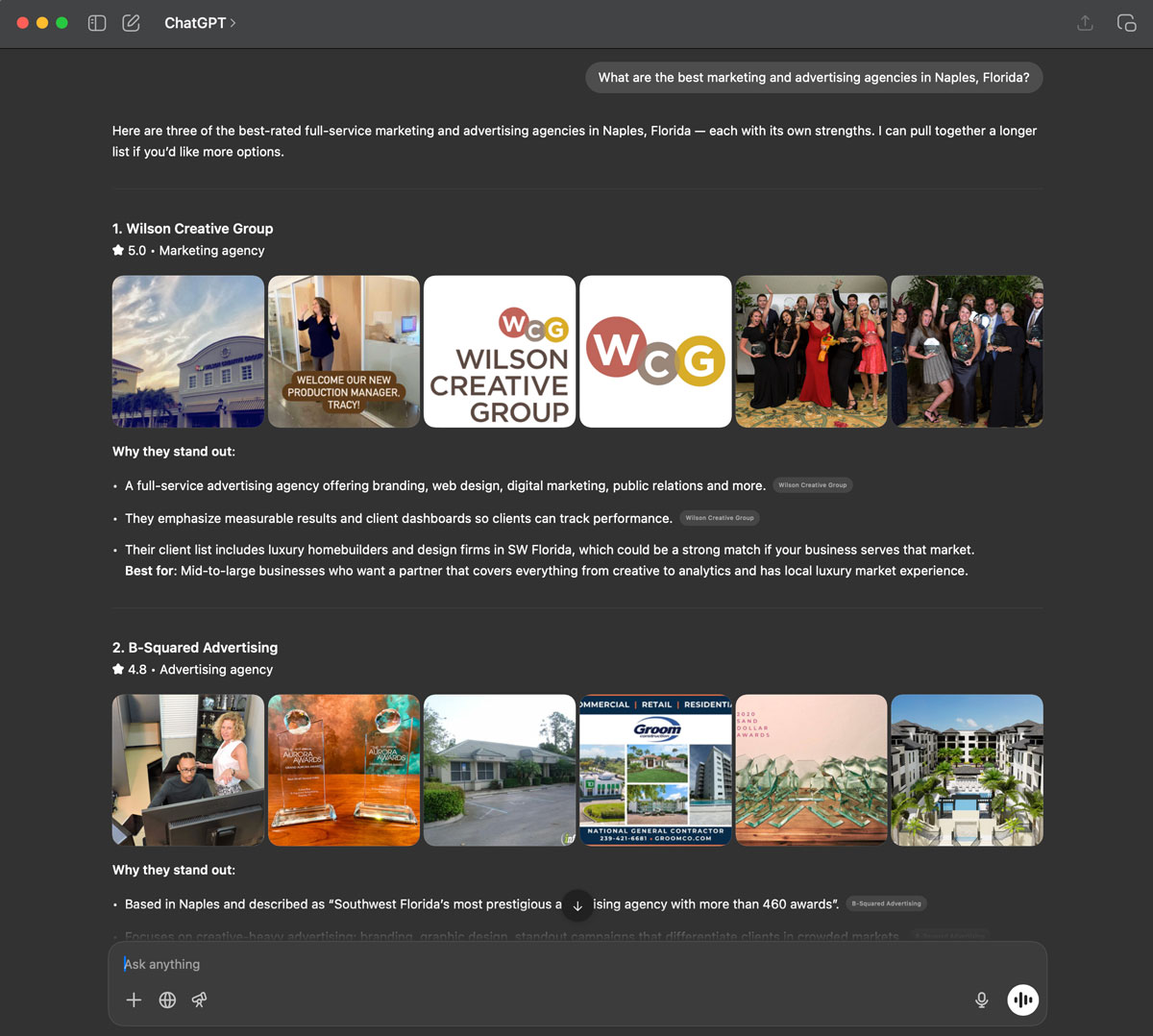Open picture-in-picture companion window
The width and height of the screenshot is (1153, 1036).
tap(1126, 21)
